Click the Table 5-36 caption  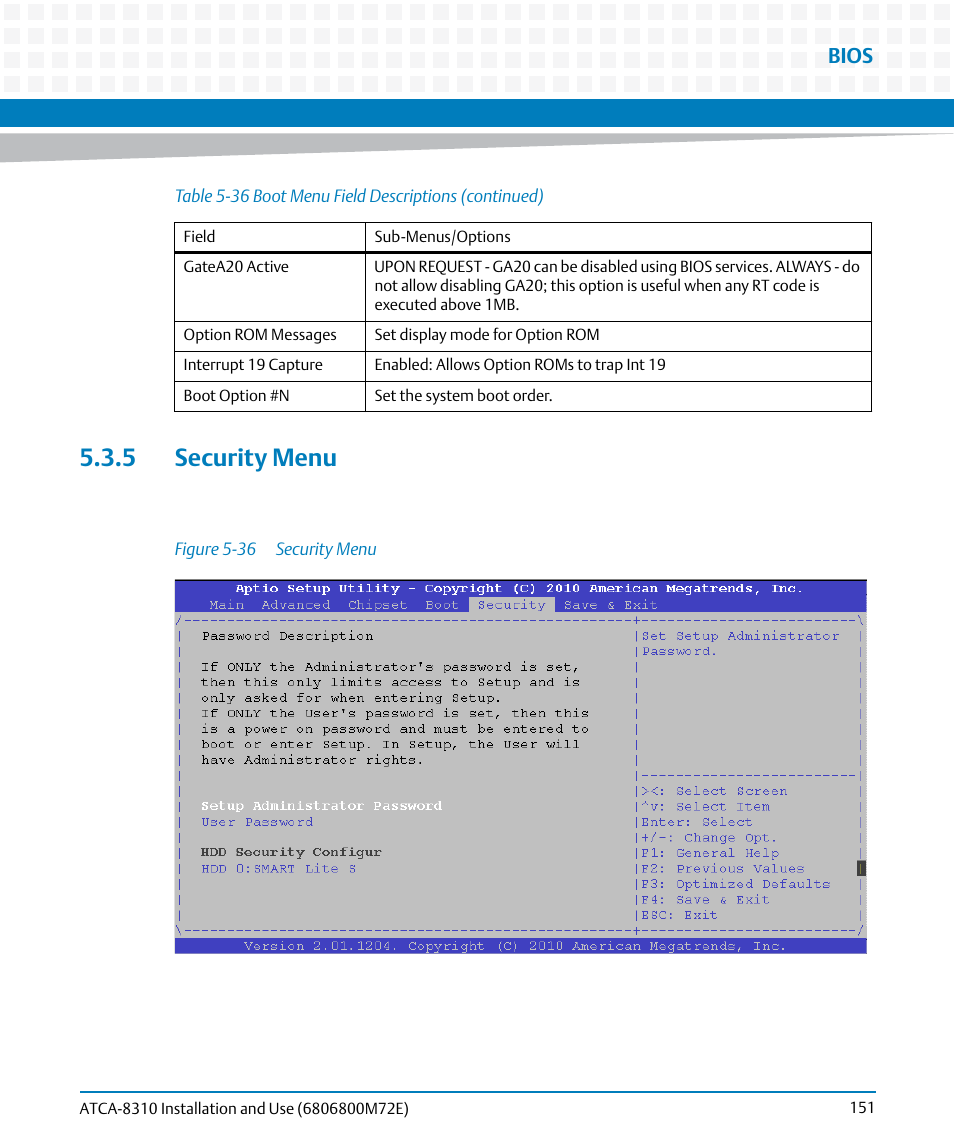[x=359, y=196]
